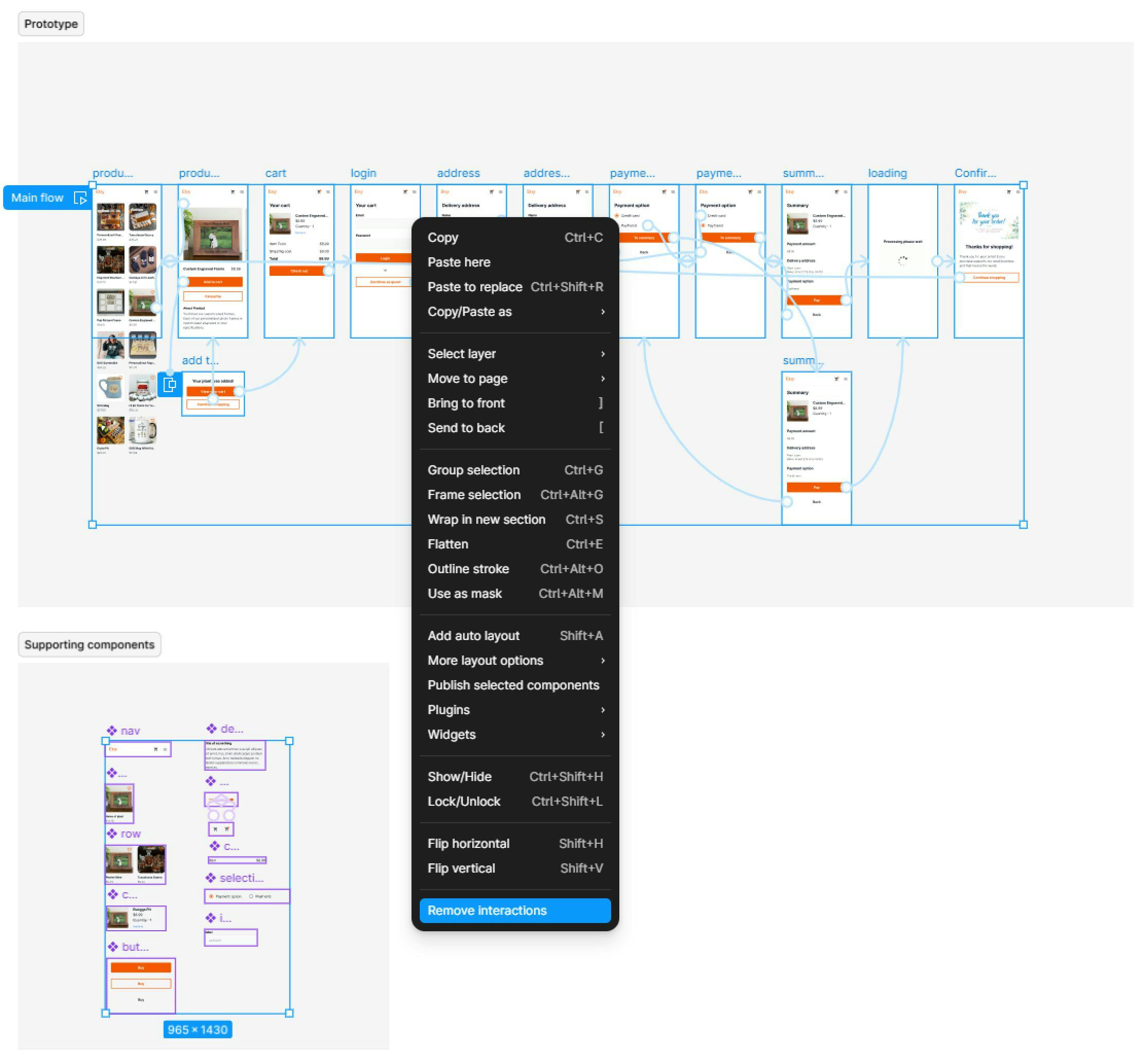Open the Plugins submenu arrow
The height and width of the screenshot is (1064, 1144).
[x=602, y=710]
